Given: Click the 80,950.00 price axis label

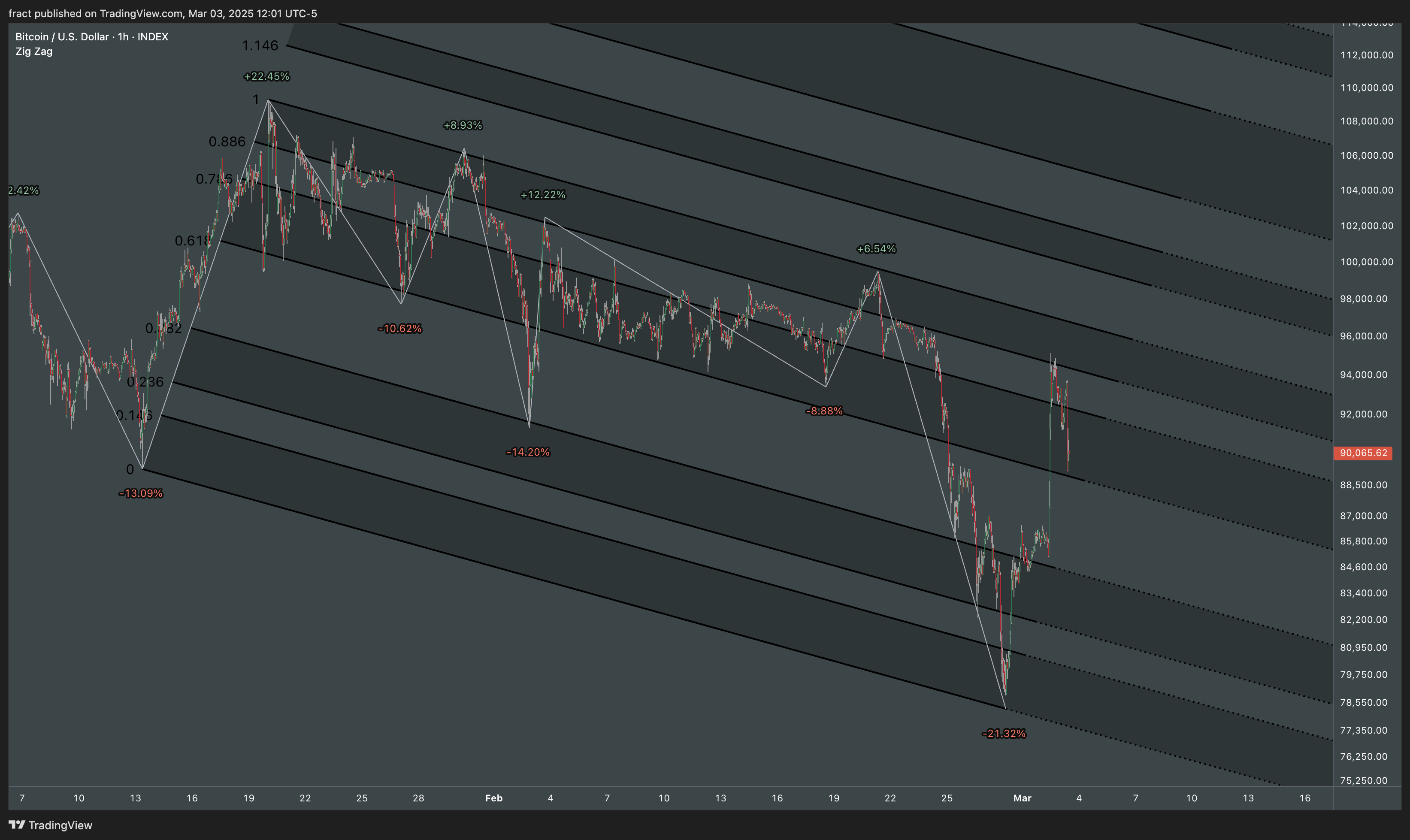Looking at the screenshot, I should (1364, 647).
